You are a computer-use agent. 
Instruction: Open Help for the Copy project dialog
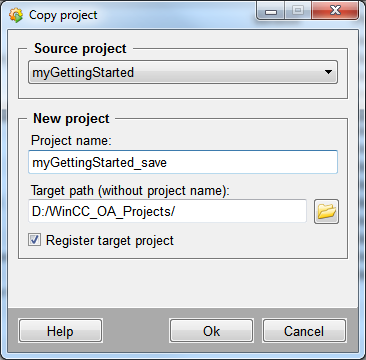tap(60, 331)
